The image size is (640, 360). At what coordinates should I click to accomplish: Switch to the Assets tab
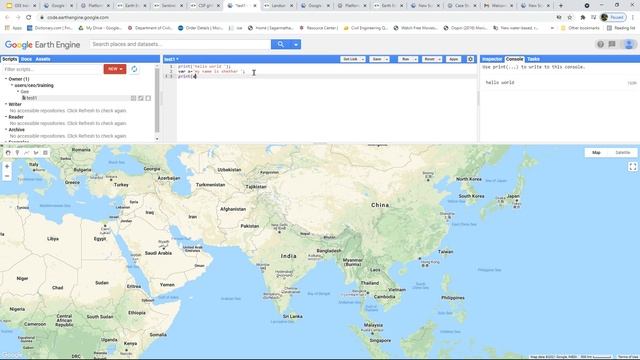(x=43, y=59)
